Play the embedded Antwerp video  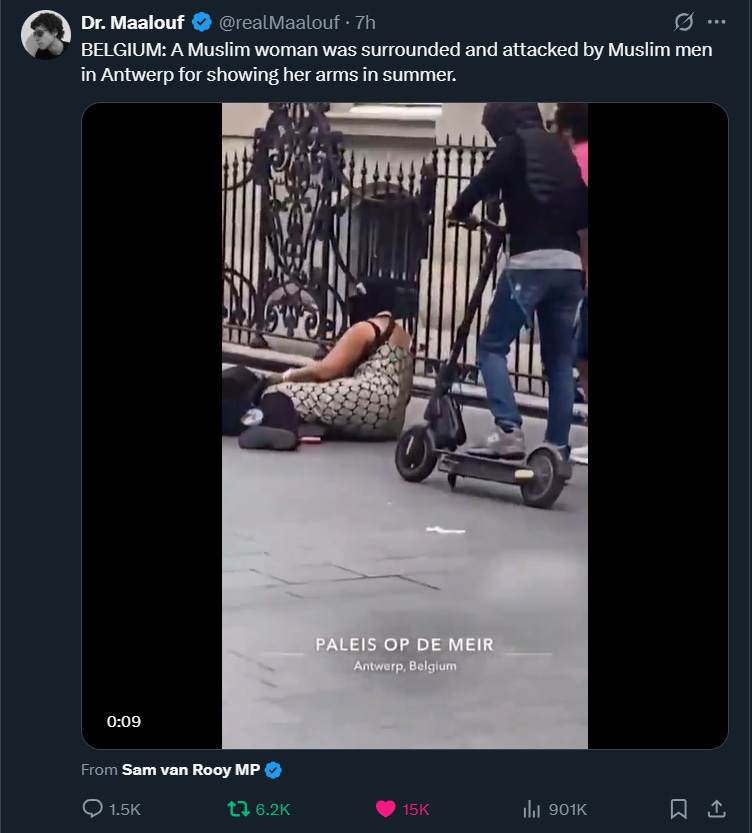tap(405, 426)
